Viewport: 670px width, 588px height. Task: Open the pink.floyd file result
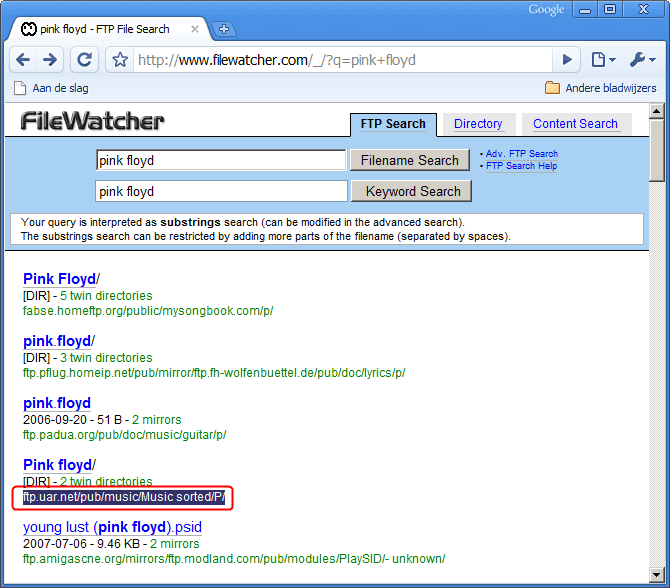[x=57, y=403]
